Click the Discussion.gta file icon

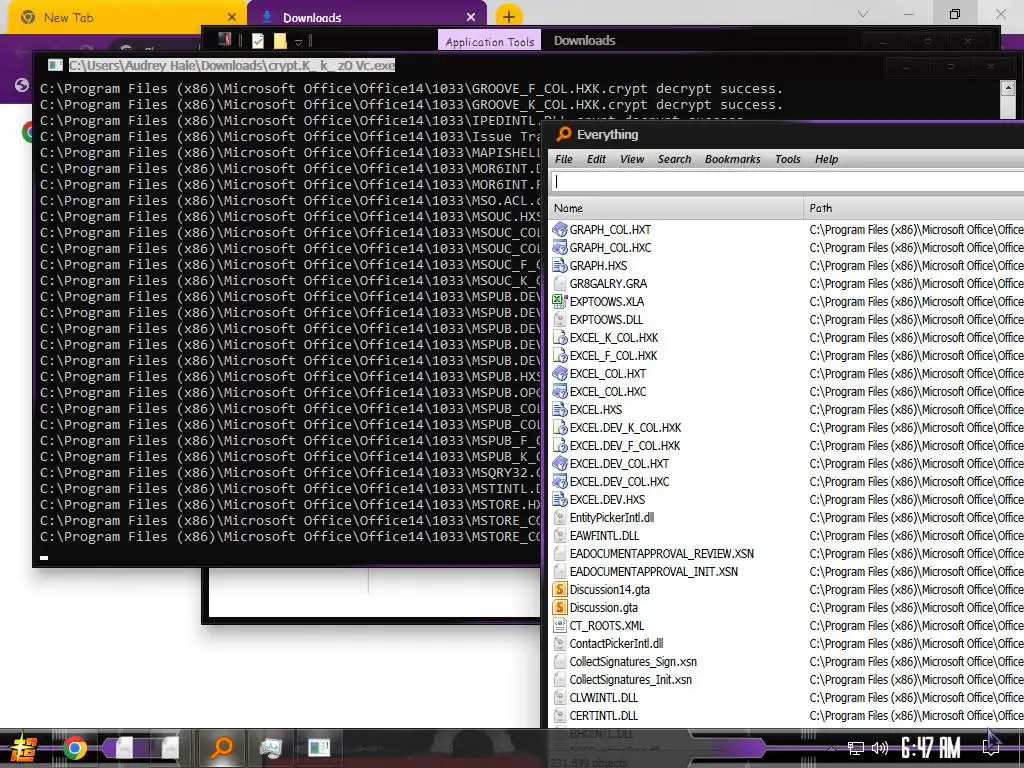click(560, 607)
